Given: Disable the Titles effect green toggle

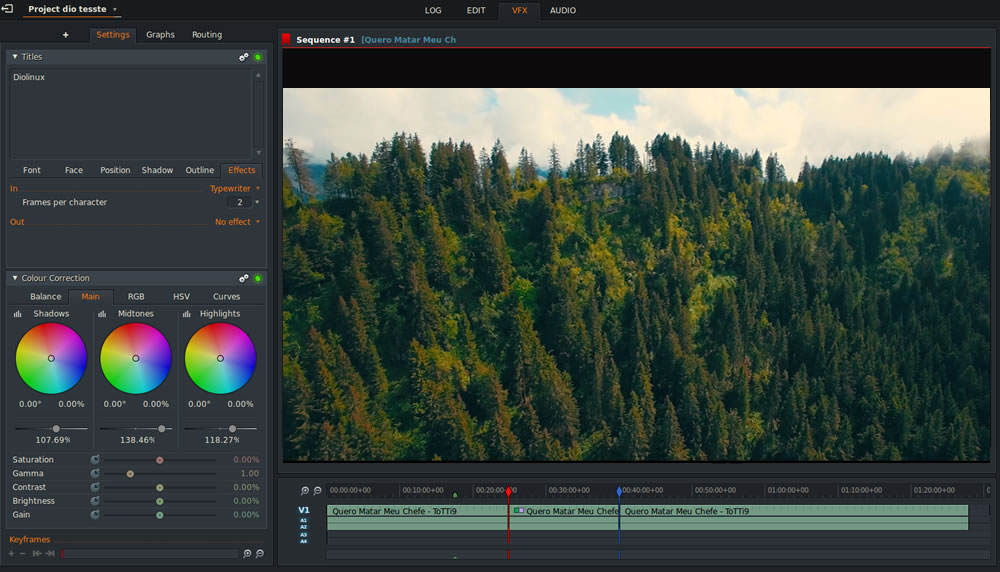Looking at the screenshot, I should [258, 57].
